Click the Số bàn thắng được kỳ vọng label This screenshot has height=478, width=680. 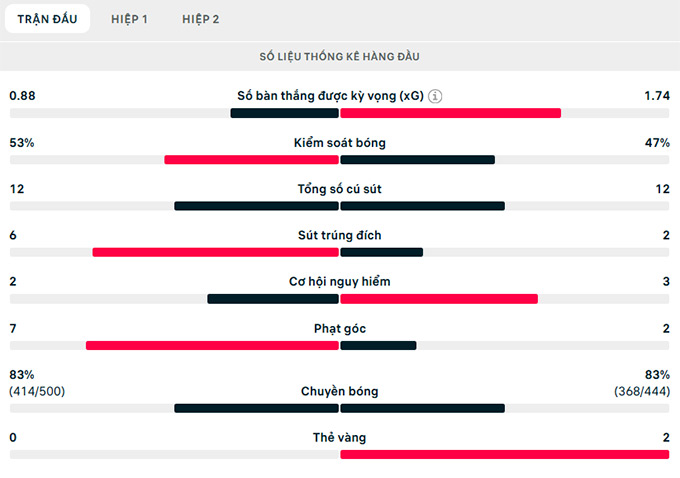330,97
